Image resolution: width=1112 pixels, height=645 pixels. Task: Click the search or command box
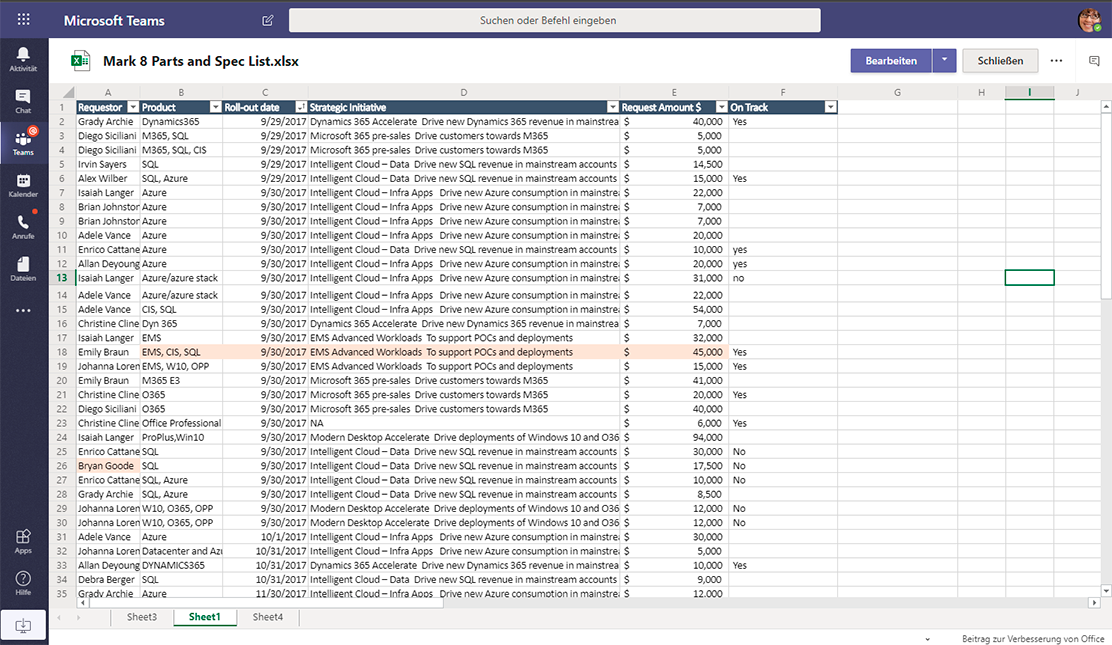coord(555,21)
